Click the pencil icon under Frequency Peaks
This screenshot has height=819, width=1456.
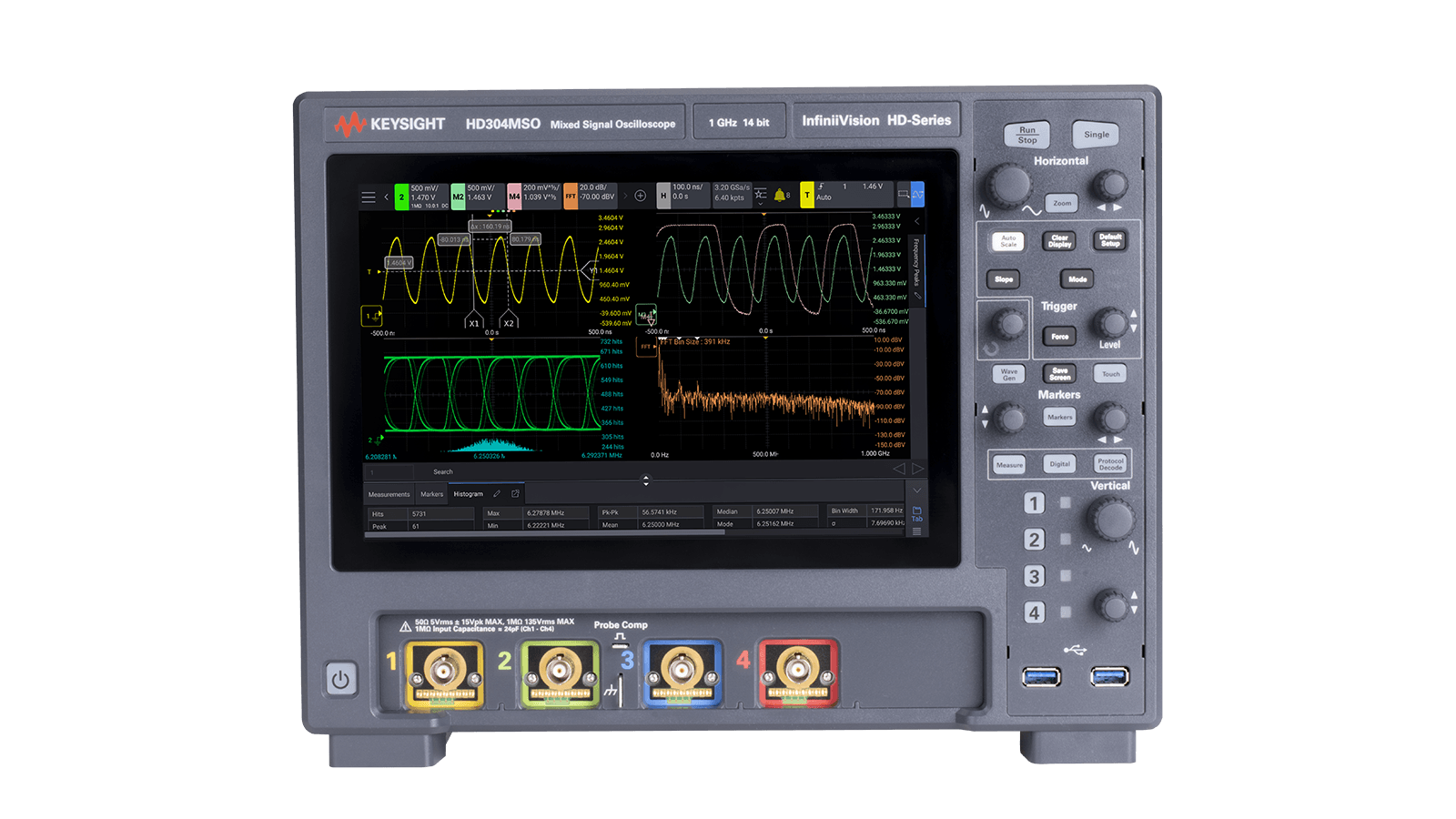click(x=918, y=296)
